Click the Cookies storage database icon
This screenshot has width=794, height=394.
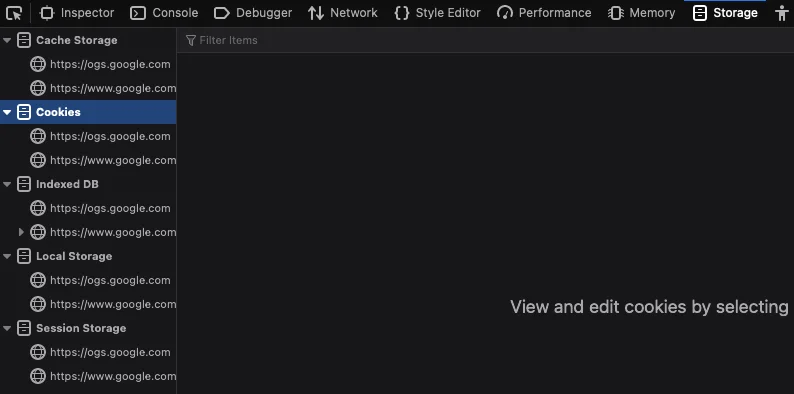[24, 112]
